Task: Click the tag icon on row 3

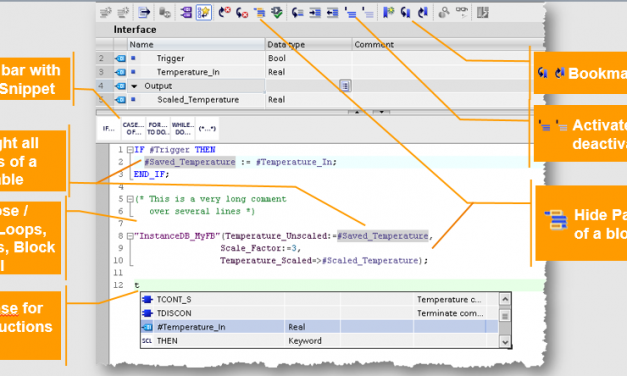Action: [120, 72]
